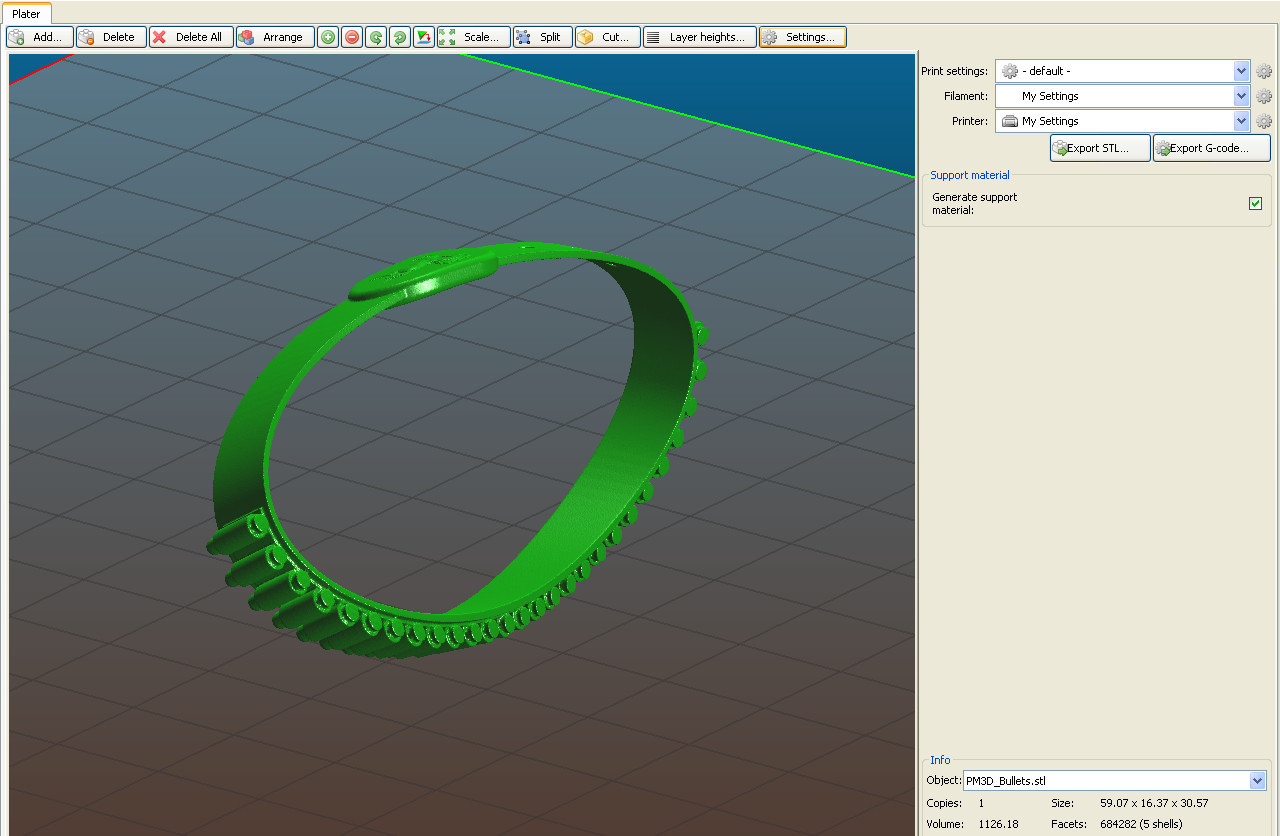This screenshot has height=836, width=1280.
Task: Expand the Print settings preset dropdown
Action: coord(1242,71)
